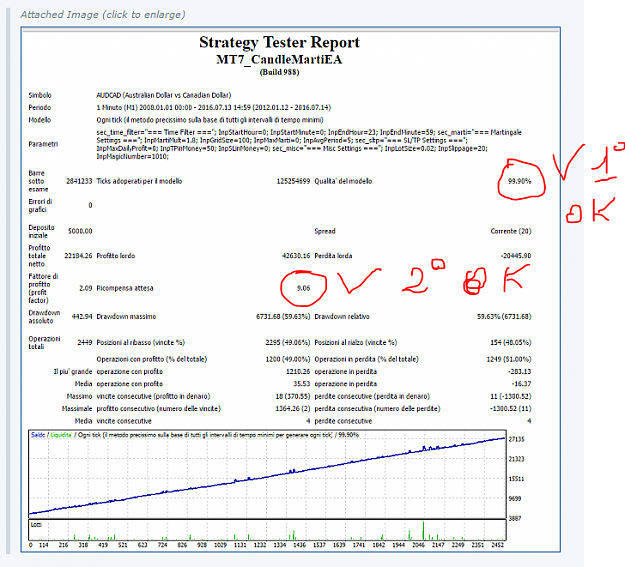The image size is (625, 567).
Task: Click 'Operazioni in perdita (% del totale)' label
Action: (366, 359)
